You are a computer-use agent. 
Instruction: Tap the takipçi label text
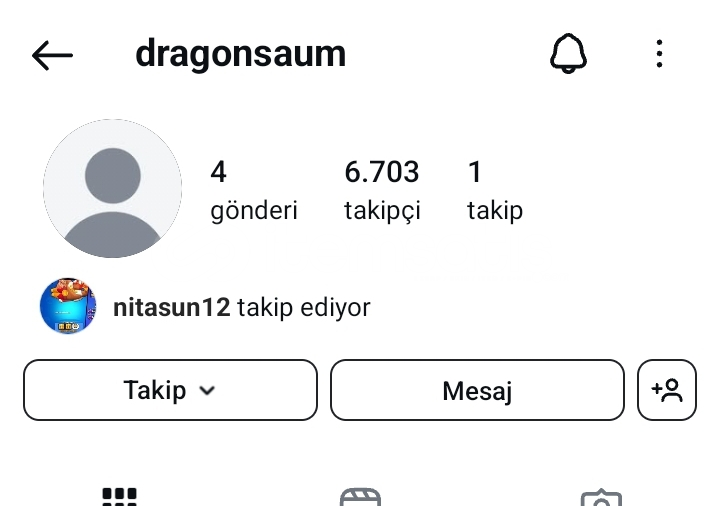[x=382, y=211]
